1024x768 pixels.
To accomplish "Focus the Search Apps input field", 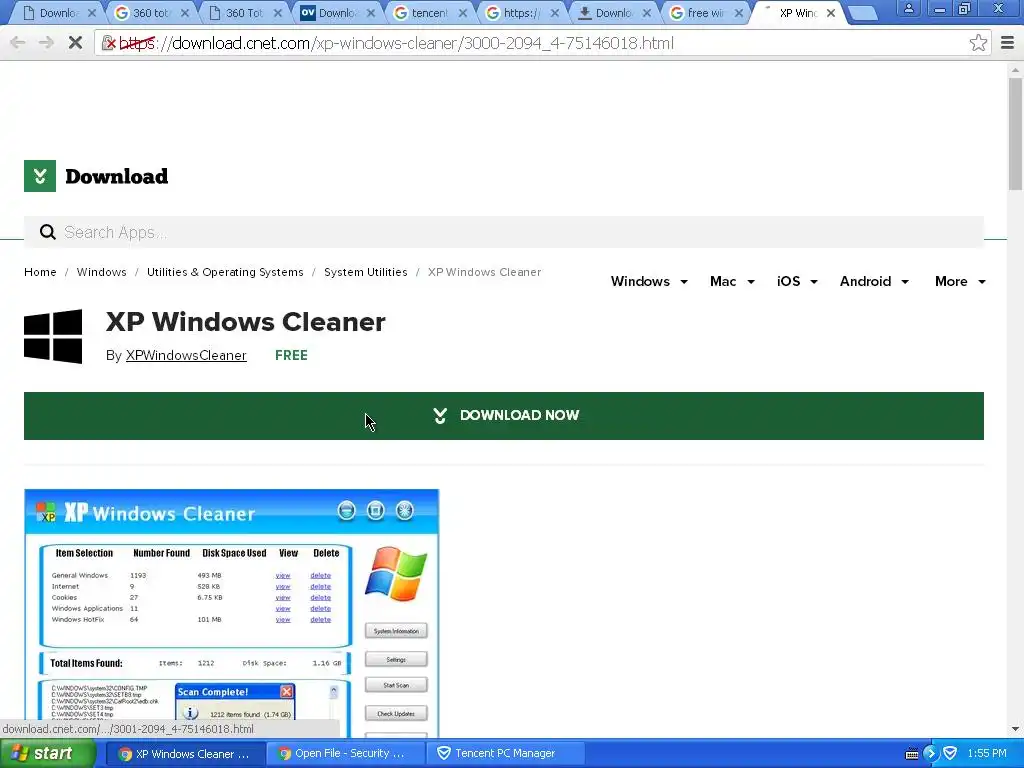I will click(504, 232).
